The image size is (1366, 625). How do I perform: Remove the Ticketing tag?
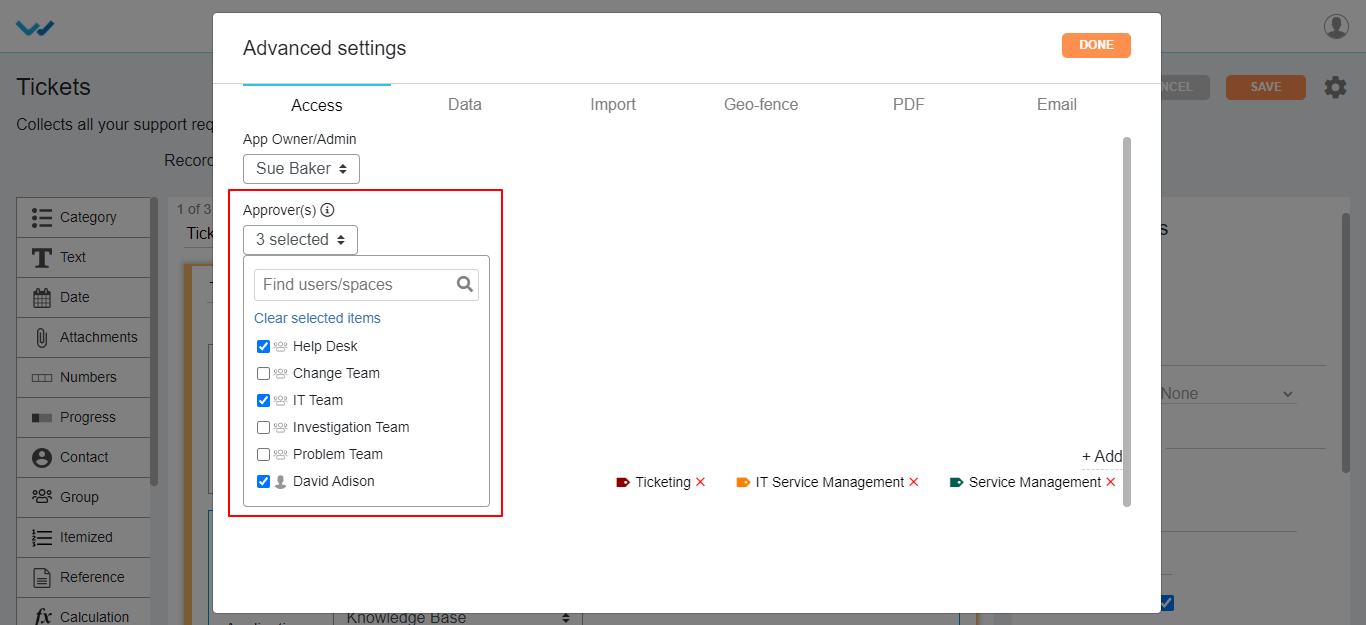pyautogui.click(x=700, y=482)
